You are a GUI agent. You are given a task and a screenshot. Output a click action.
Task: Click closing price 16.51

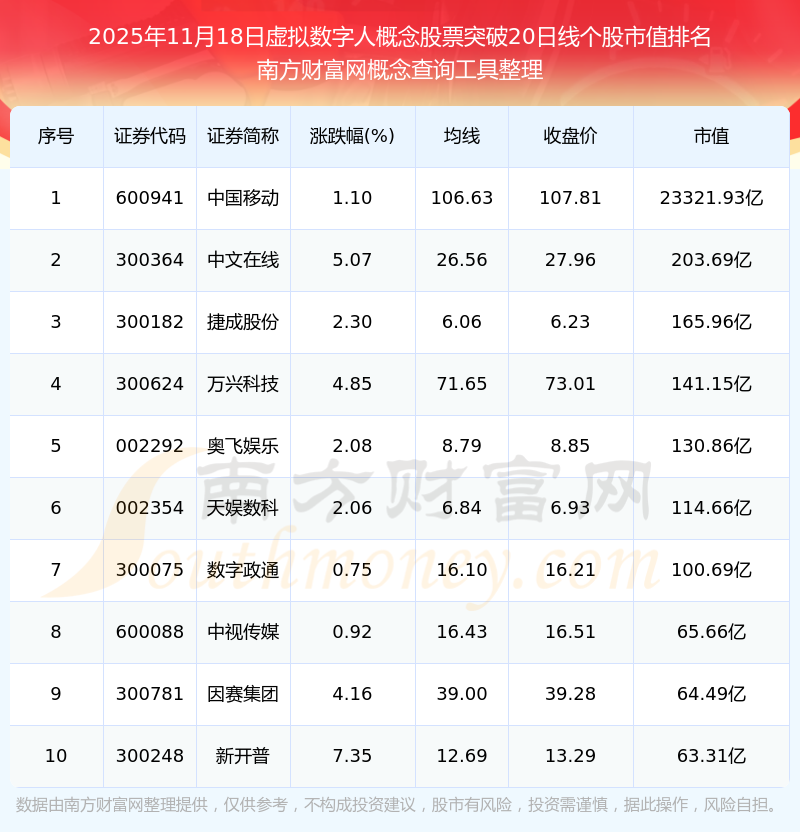pyautogui.click(x=570, y=632)
